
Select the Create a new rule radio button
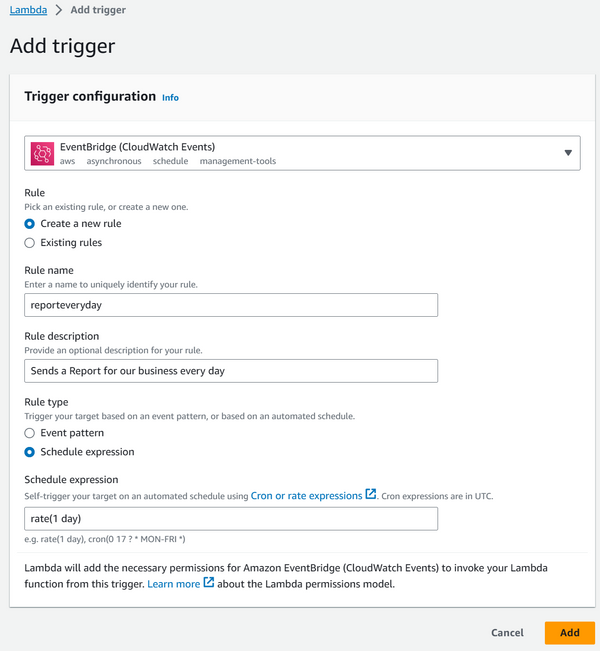(29, 224)
